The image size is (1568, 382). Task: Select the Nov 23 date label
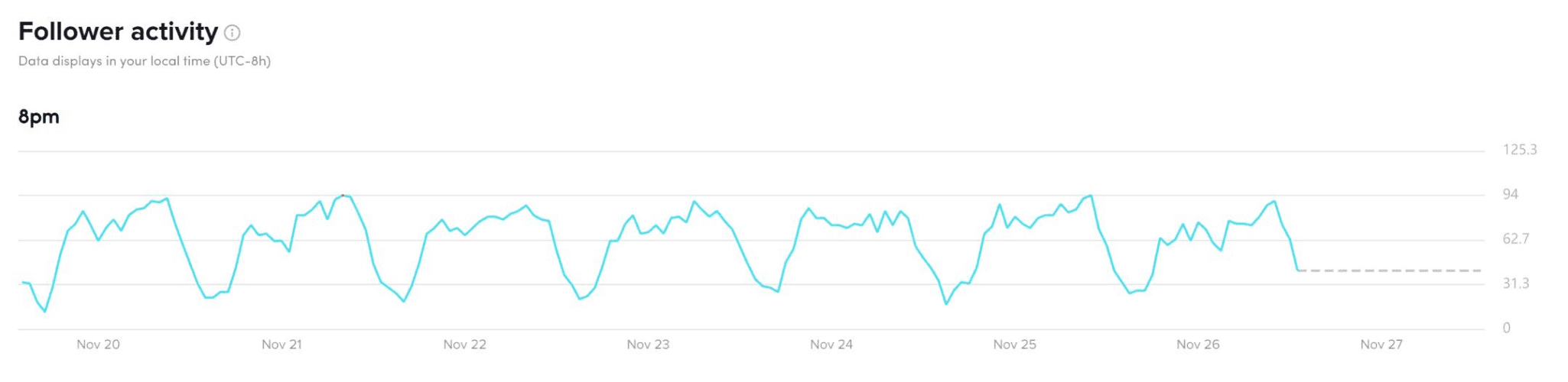pos(648,345)
